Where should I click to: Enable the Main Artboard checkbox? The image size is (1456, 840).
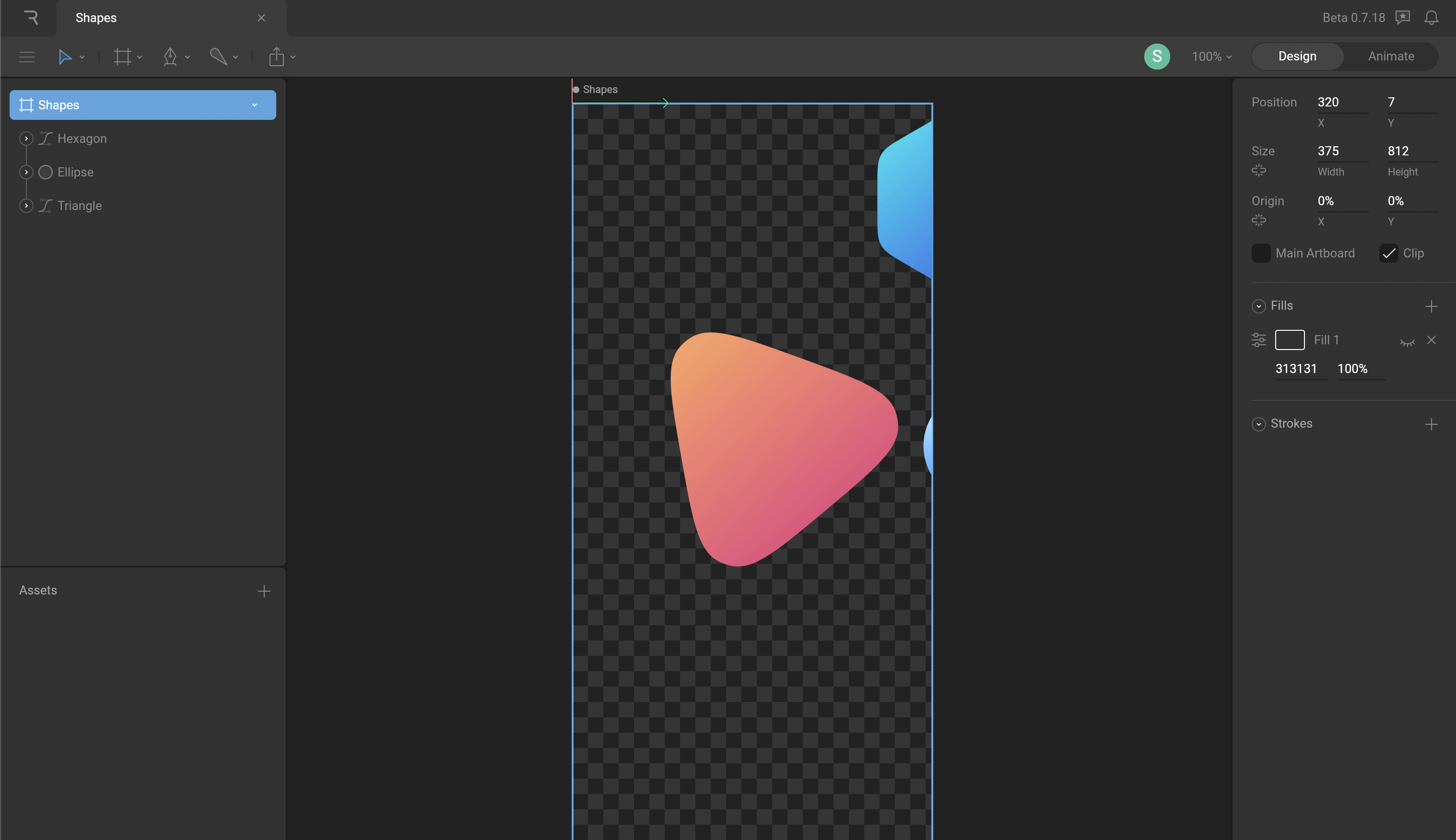coord(1261,253)
